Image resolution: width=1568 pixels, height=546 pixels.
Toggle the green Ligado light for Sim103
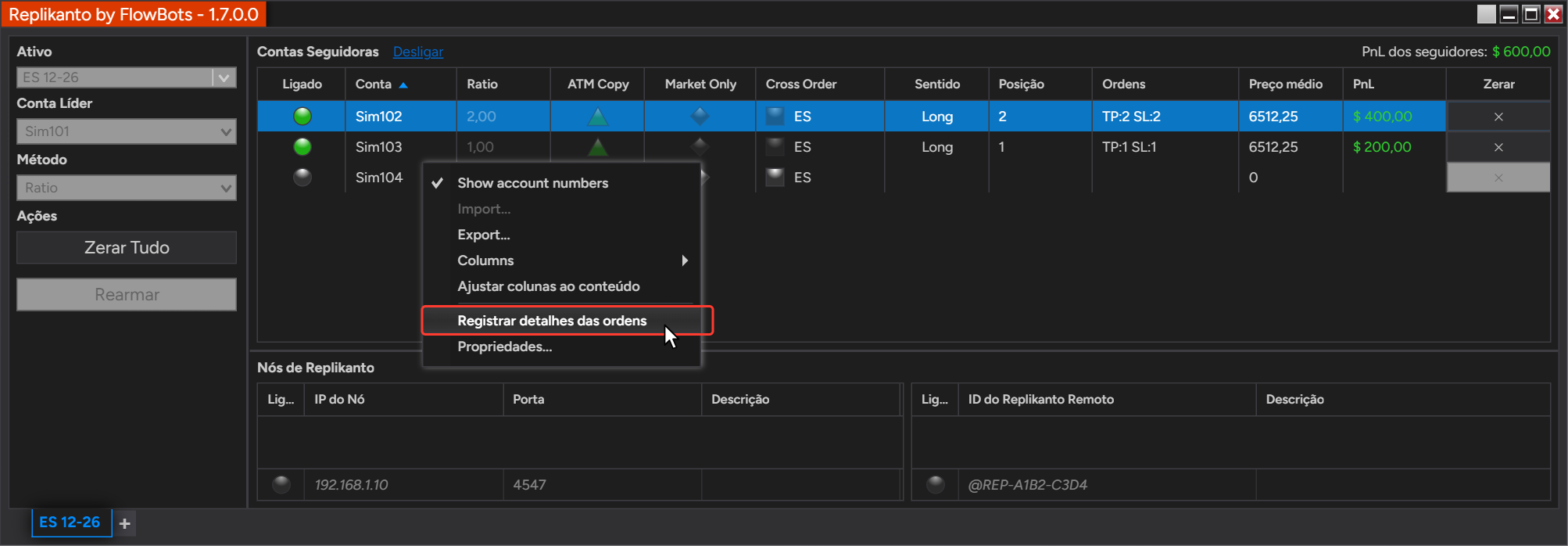click(302, 147)
